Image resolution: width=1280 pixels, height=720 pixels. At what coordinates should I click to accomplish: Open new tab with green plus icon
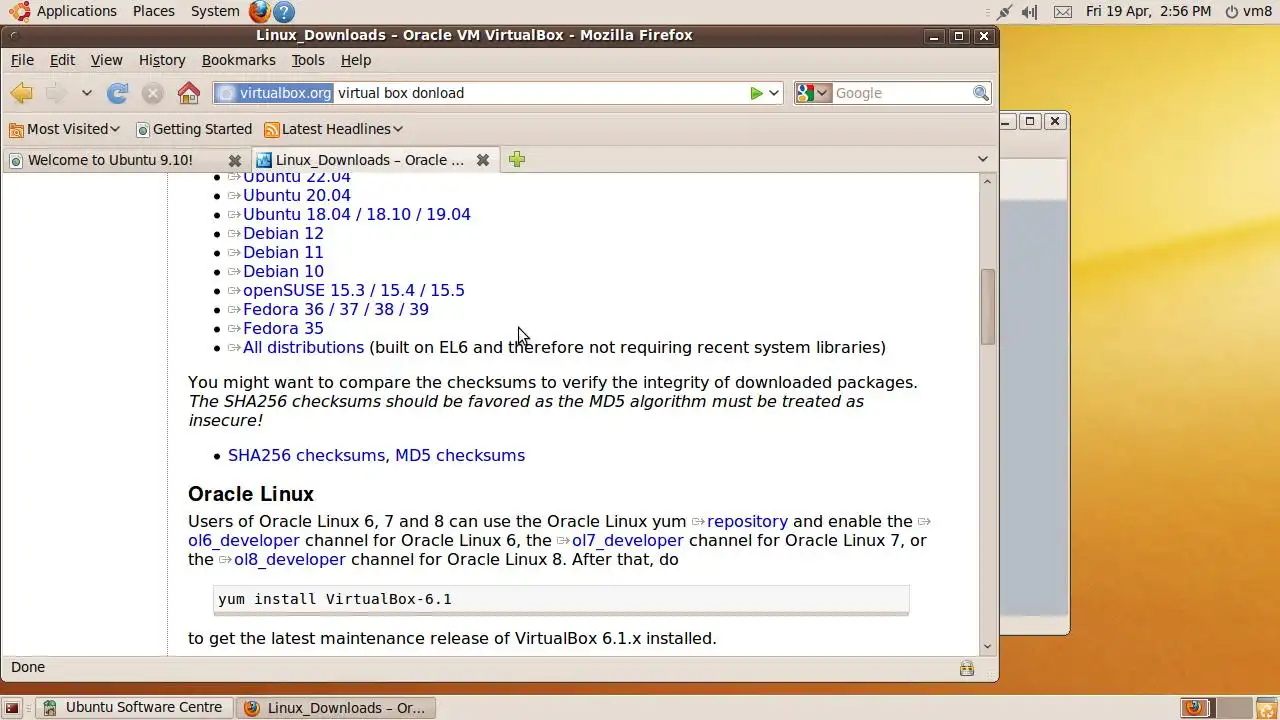point(517,160)
